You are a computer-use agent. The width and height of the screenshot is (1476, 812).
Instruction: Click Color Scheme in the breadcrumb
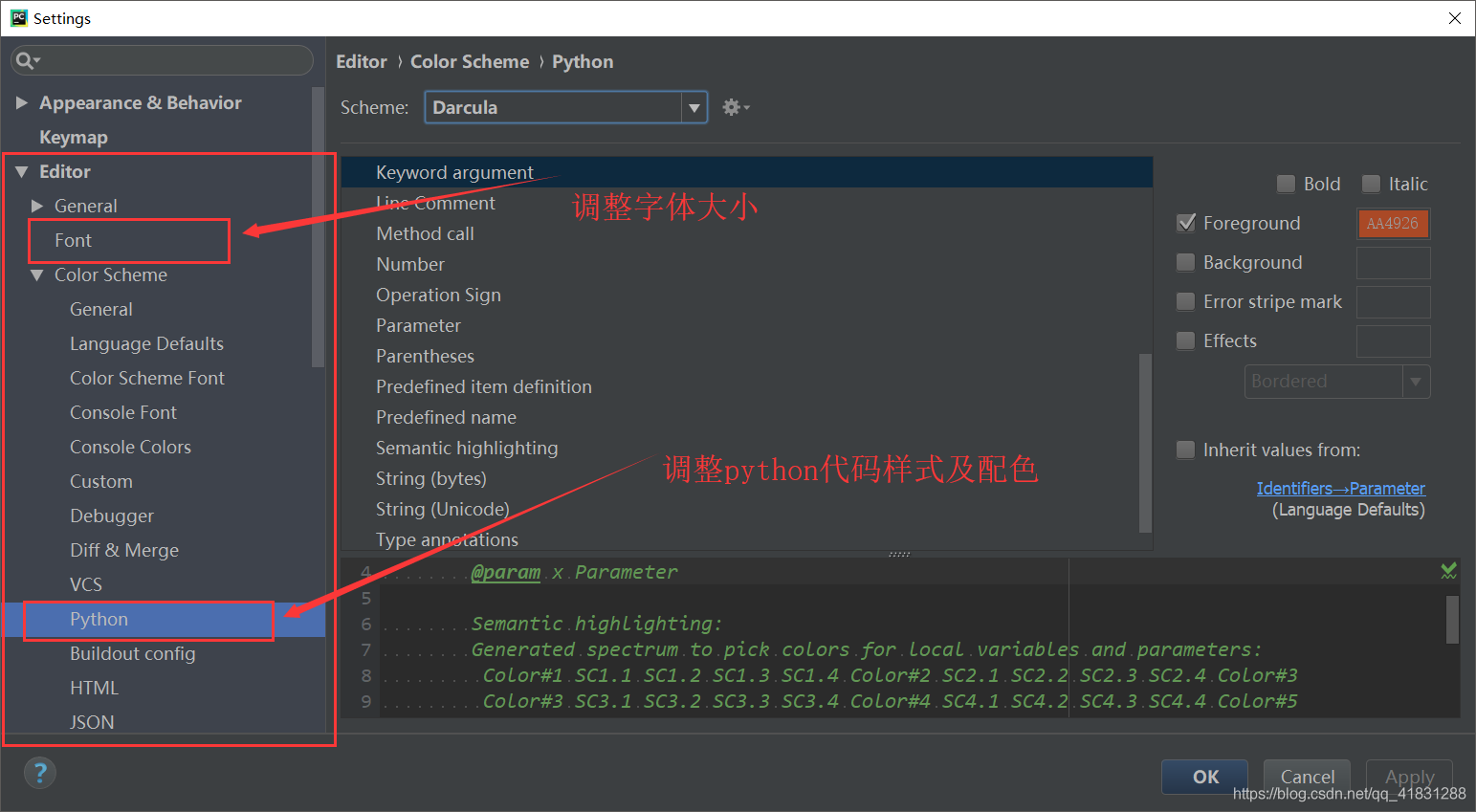pyautogui.click(x=470, y=61)
